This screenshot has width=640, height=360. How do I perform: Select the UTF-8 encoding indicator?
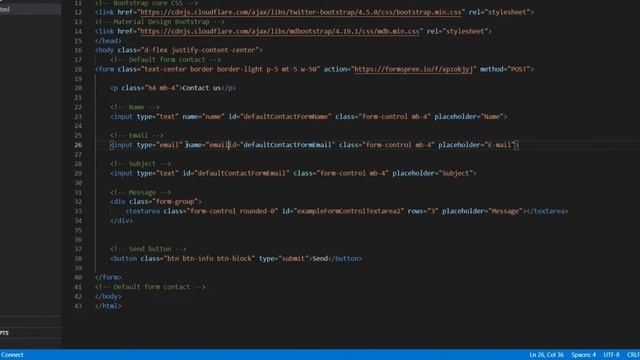pos(611,355)
